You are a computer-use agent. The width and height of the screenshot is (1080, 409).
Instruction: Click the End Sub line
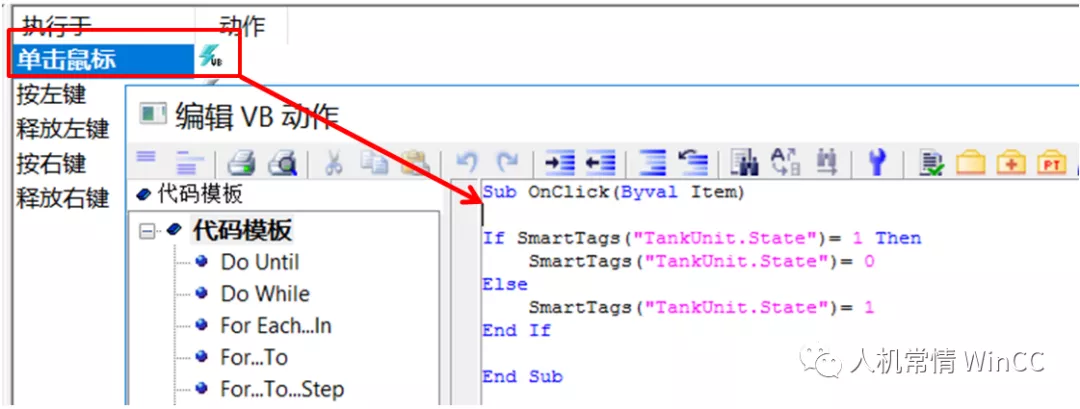tap(522, 377)
